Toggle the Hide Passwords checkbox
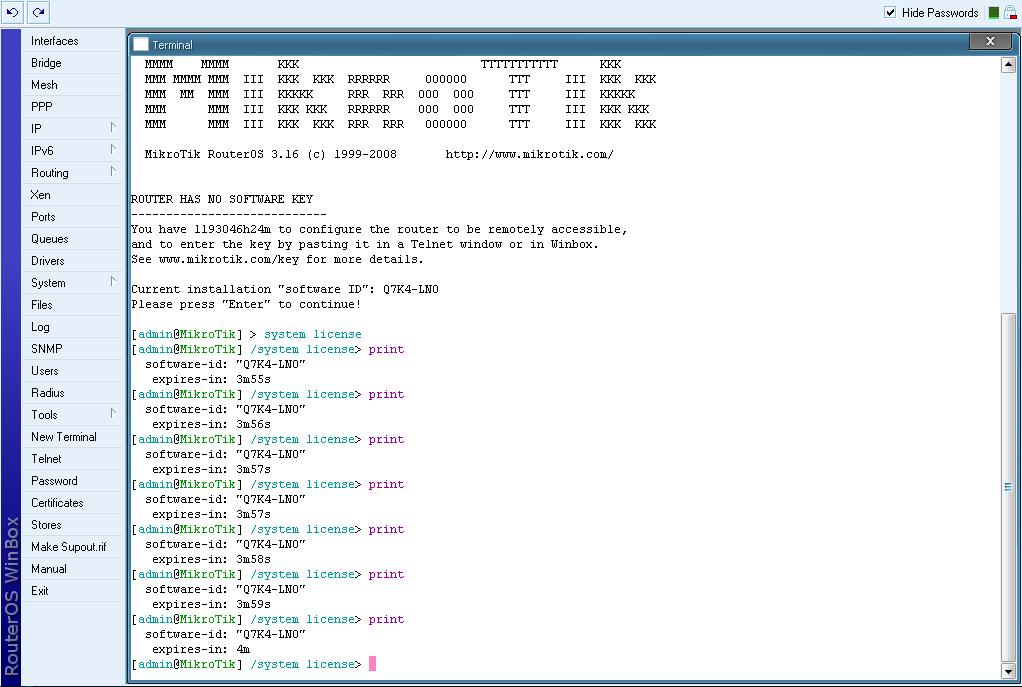The height and width of the screenshot is (687, 1022). tap(890, 12)
